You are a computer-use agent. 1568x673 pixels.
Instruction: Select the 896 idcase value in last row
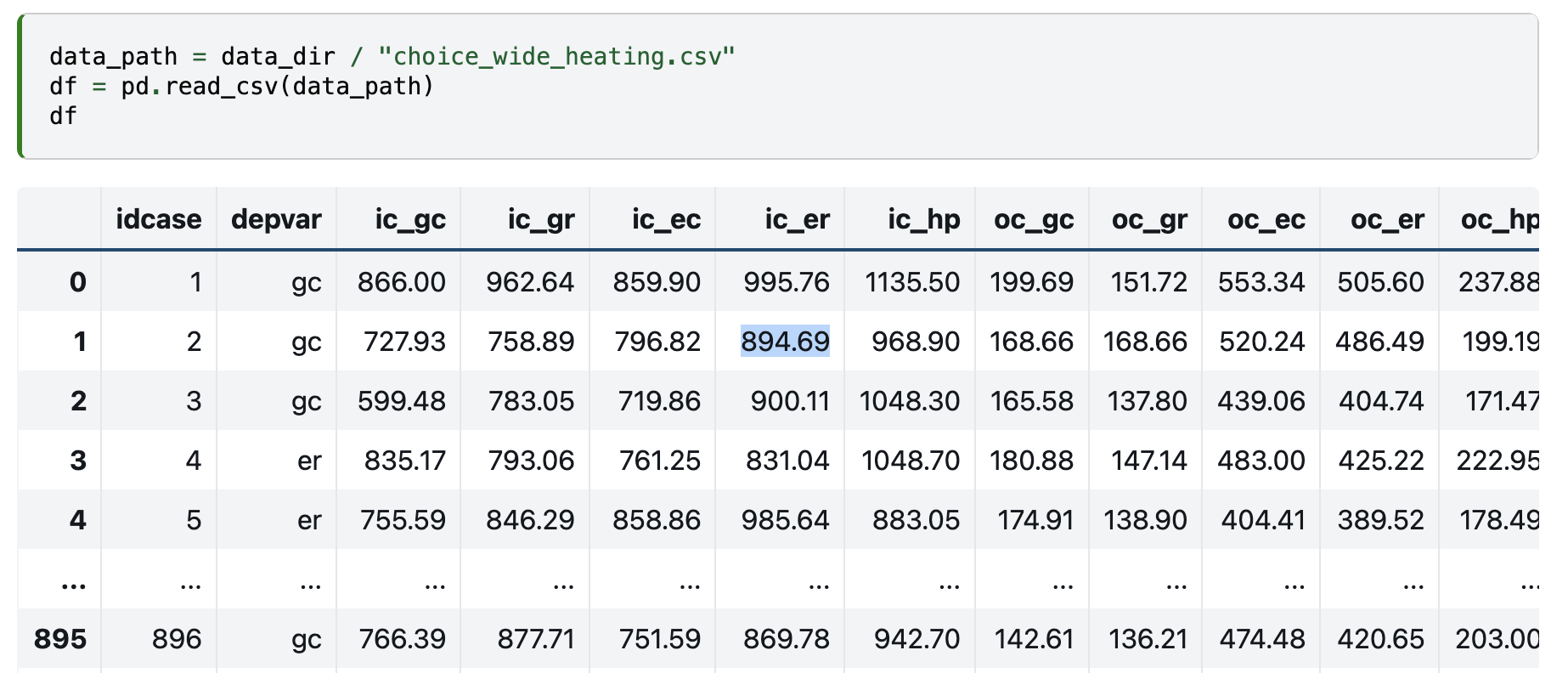coord(177,639)
